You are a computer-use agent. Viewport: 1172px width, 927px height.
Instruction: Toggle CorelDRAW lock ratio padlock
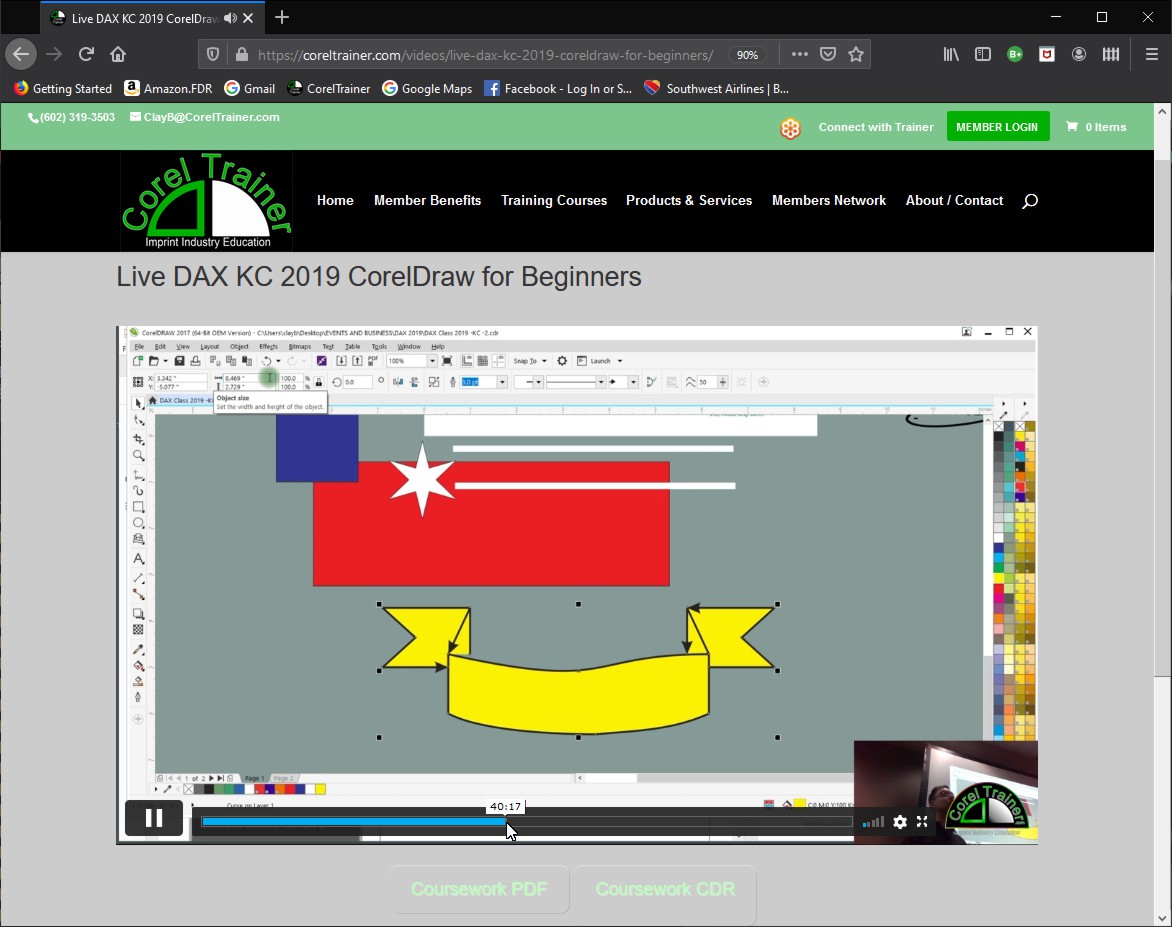(319, 382)
